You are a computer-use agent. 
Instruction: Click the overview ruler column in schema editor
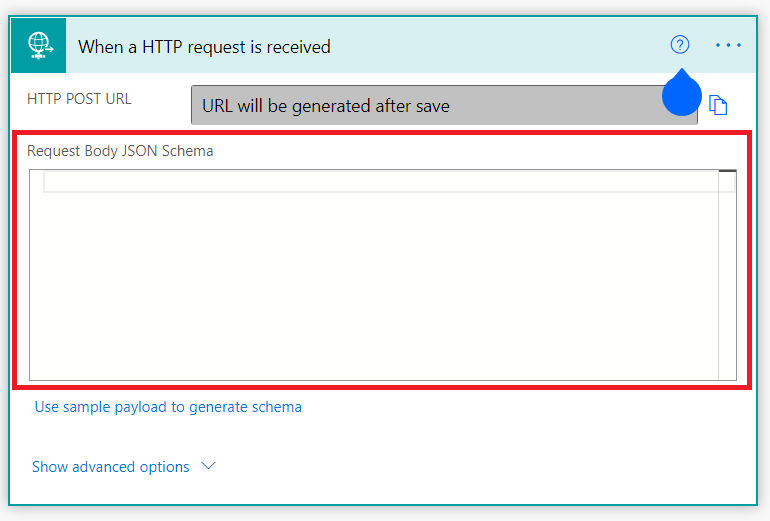coord(727,275)
